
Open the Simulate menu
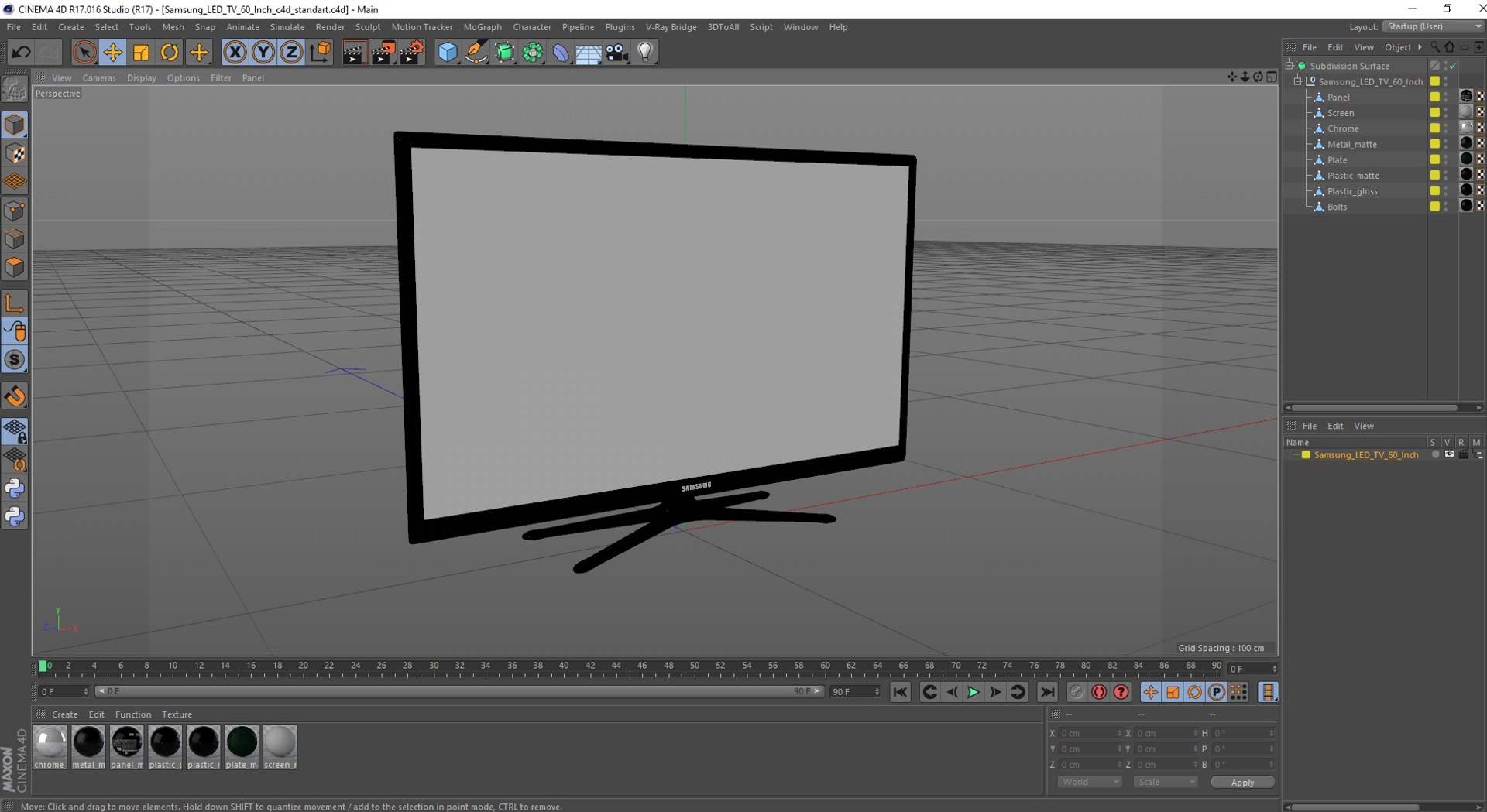click(287, 27)
